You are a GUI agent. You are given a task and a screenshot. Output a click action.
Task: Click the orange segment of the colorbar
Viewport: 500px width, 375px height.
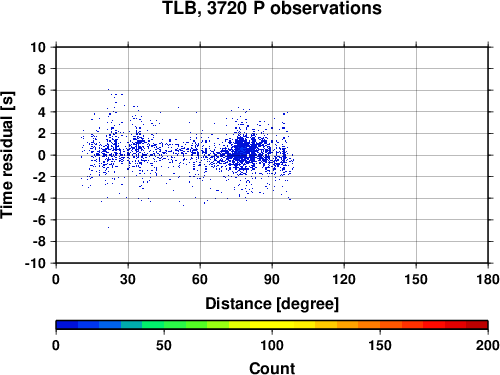pyautogui.click(x=369, y=325)
